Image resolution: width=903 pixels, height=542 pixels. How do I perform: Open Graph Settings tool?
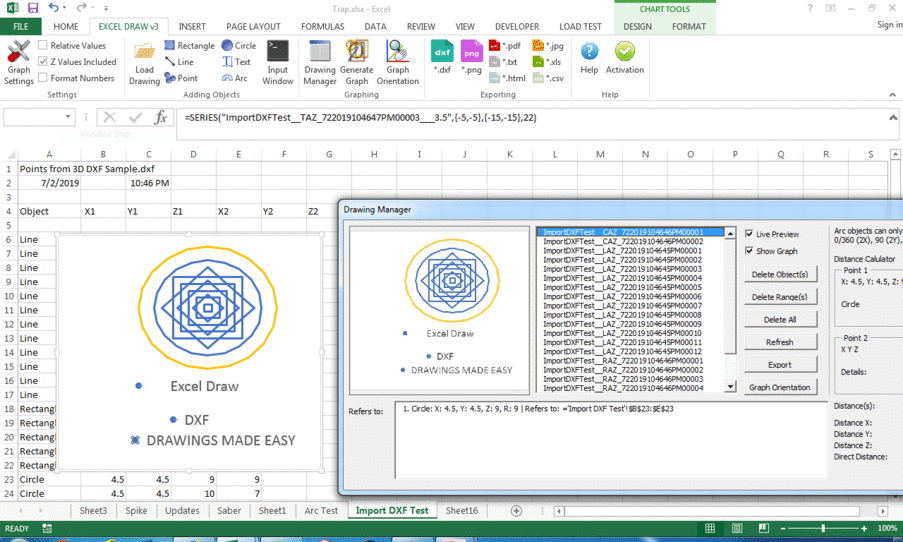point(18,62)
